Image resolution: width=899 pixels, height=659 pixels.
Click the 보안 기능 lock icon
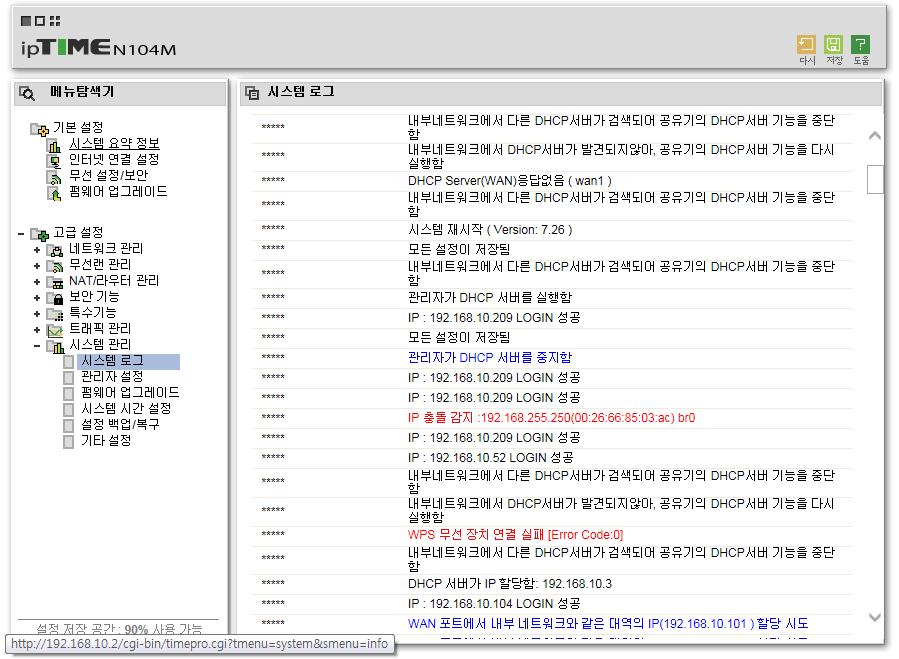(x=55, y=299)
